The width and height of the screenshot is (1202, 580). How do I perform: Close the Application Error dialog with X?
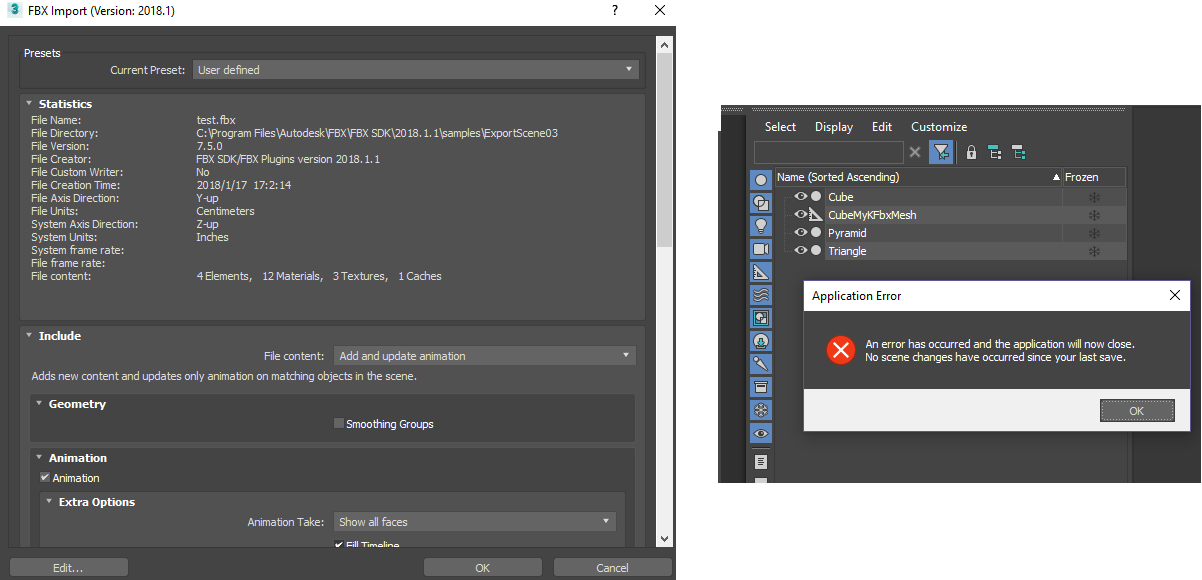click(x=1175, y=296)
